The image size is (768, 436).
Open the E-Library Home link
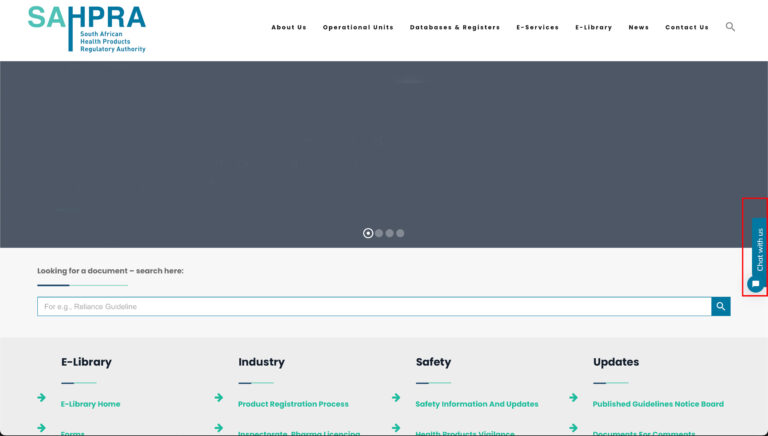click(91, 404)
